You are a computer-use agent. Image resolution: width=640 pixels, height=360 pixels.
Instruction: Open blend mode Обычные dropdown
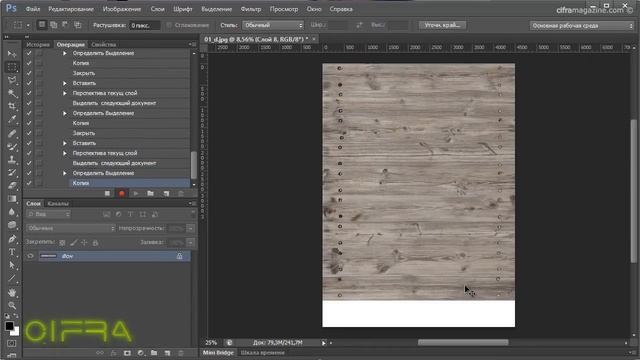pyautogui.click(x=71, y=228)
